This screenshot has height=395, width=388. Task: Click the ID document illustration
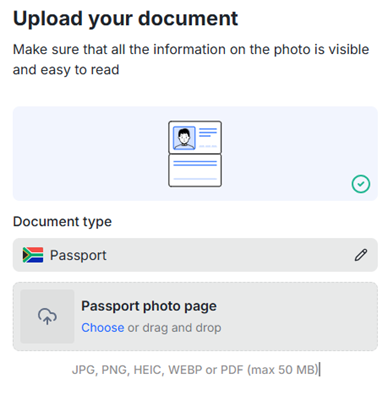pos(195,154)
